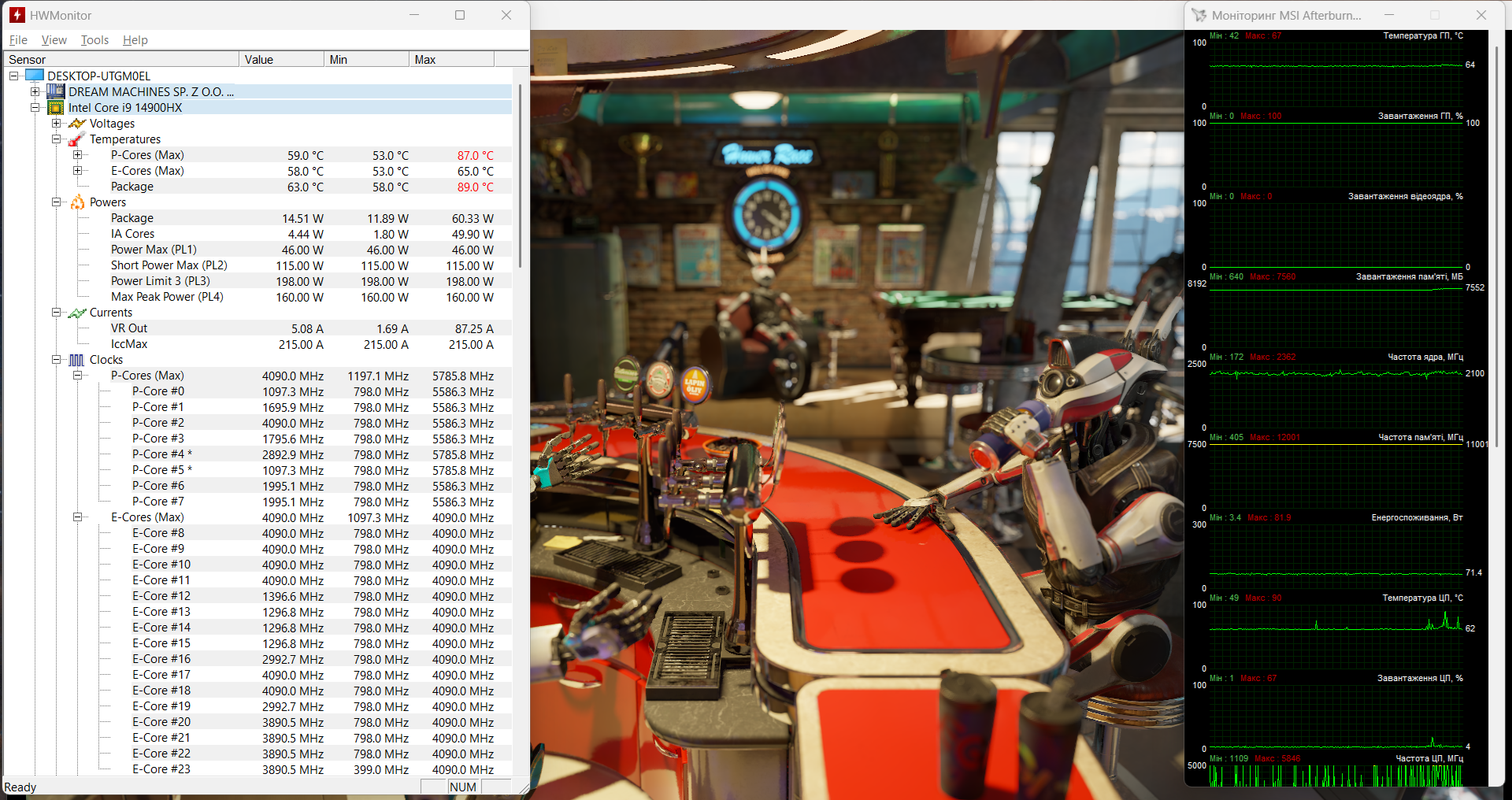The height and width of the screenshot is (800, 1512).
Task: Open the File menu
Action: (18, 40)
